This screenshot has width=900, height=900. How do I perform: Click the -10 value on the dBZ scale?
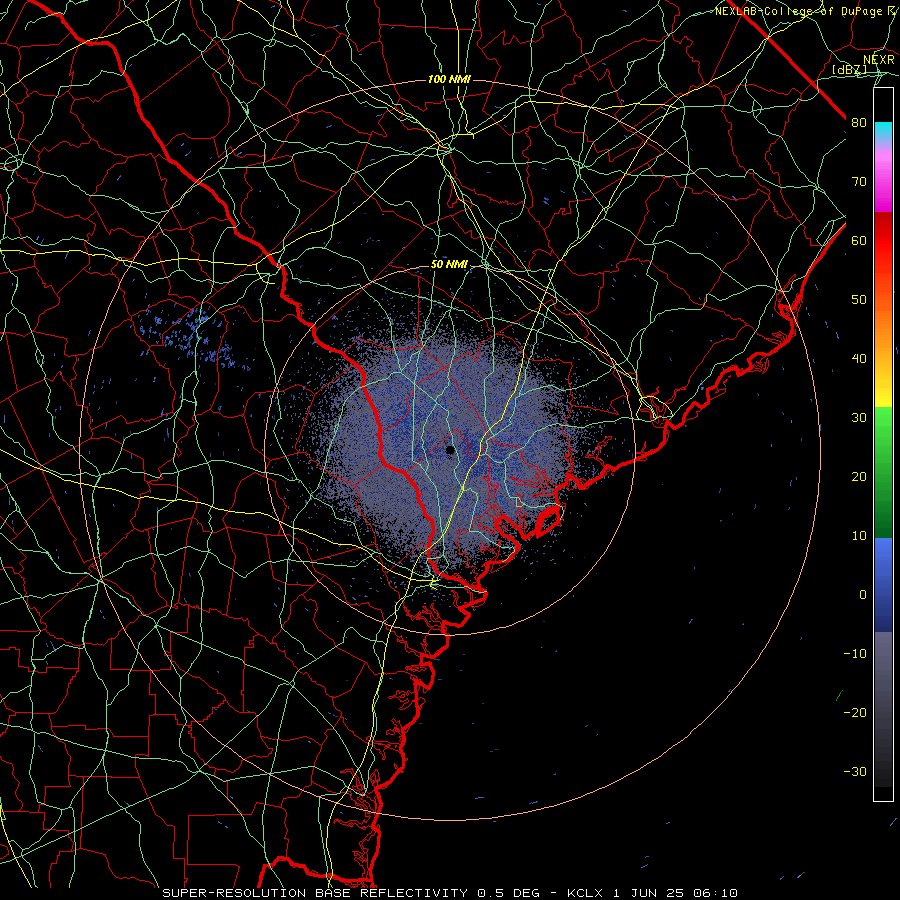[855, 654]
